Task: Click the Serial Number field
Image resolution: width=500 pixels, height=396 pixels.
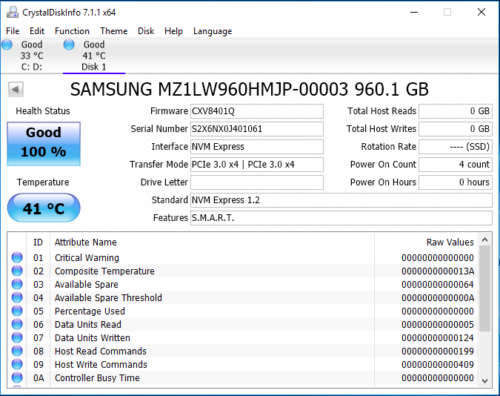Action: click(x=257, y=129)
